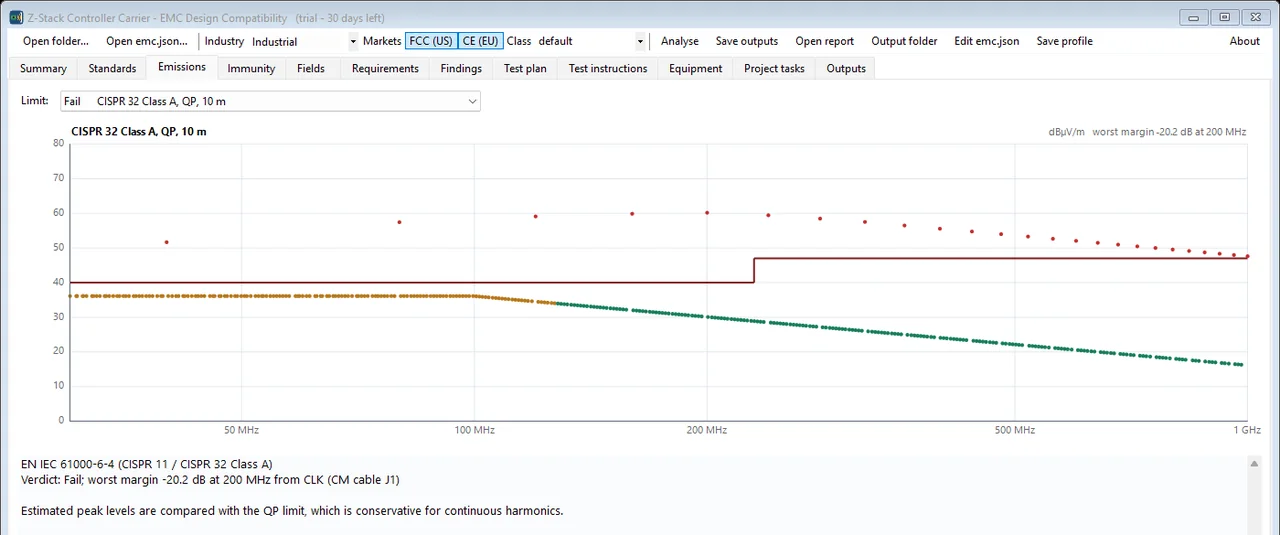Open the About item

pyautogui.click(x=1245, y=41)
